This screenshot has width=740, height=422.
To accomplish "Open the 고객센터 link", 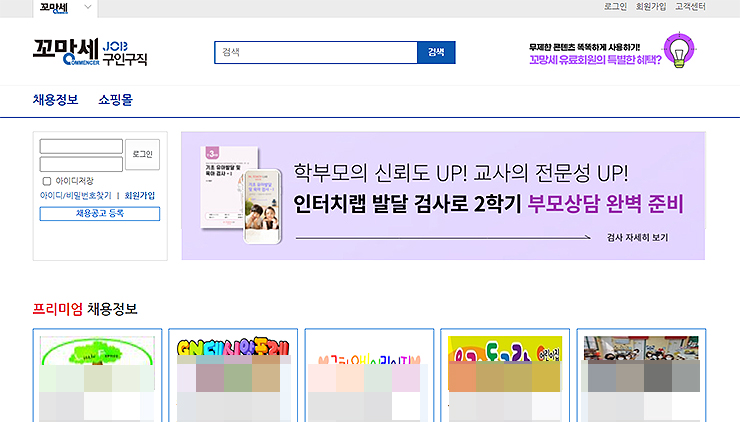I will [x=690, y=7].
